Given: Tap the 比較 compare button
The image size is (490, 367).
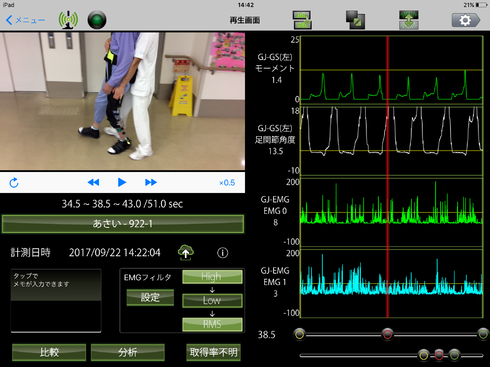Looking at the screenshot, I should click(x=49, y=352).
